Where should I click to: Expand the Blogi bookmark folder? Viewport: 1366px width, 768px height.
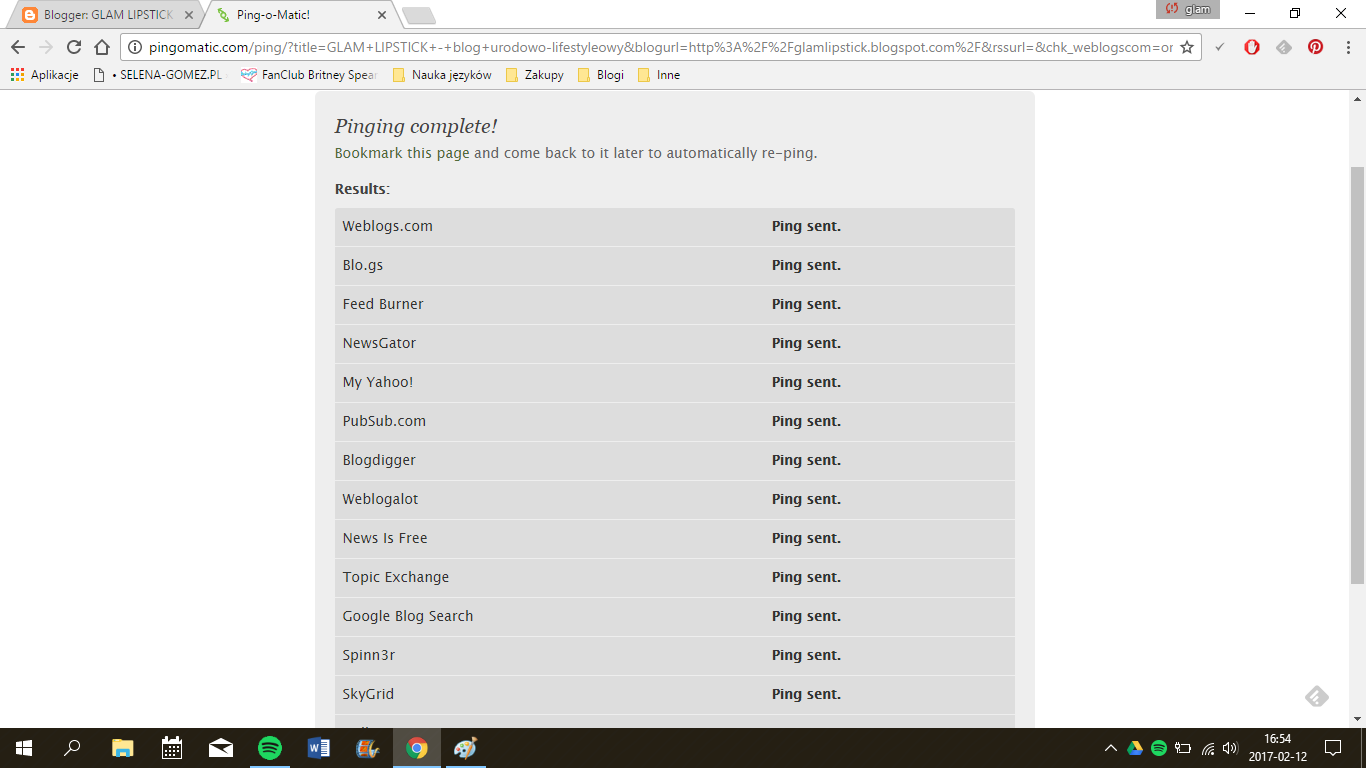(x=601, y=75)
